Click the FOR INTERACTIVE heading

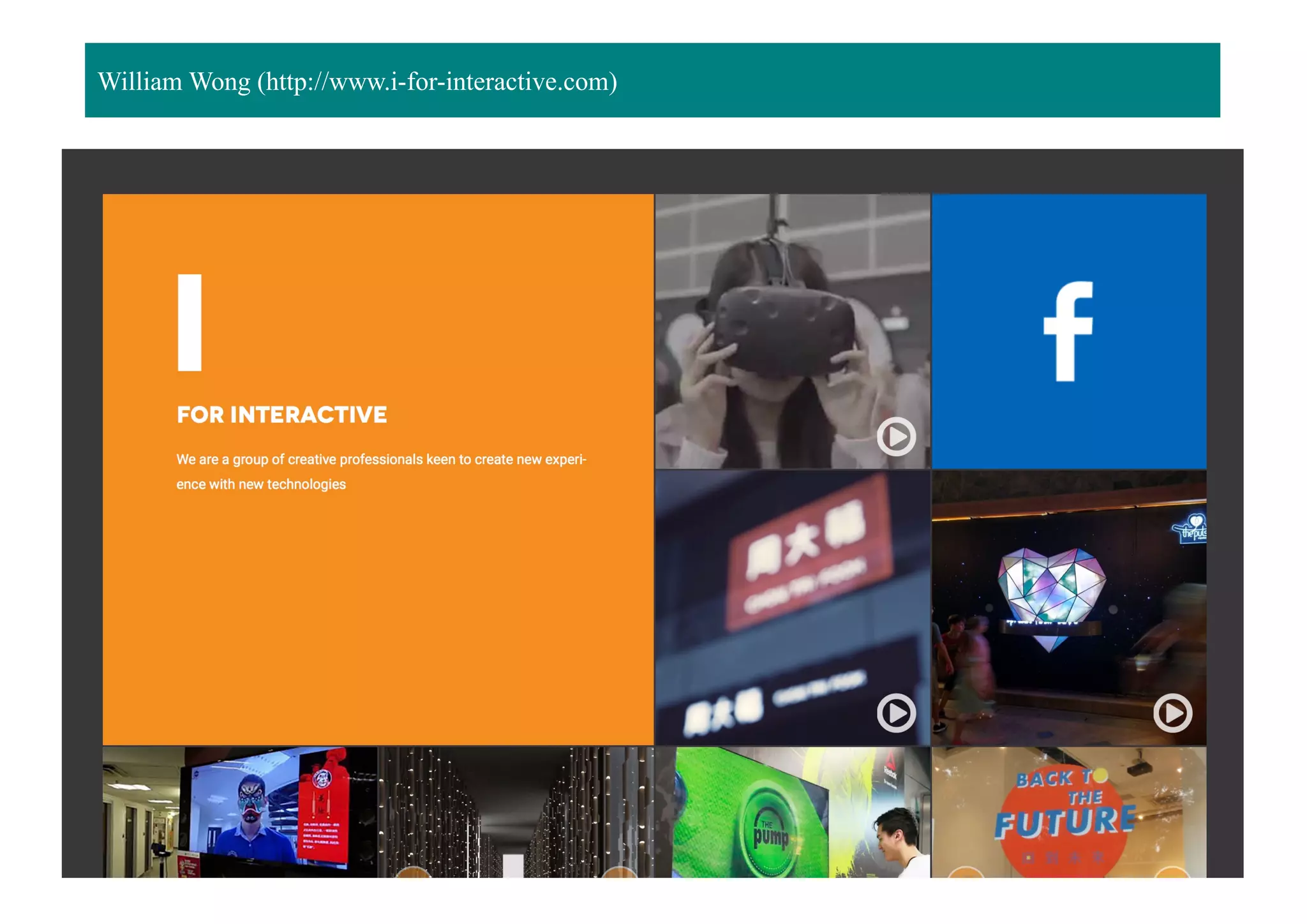(281, 415)
